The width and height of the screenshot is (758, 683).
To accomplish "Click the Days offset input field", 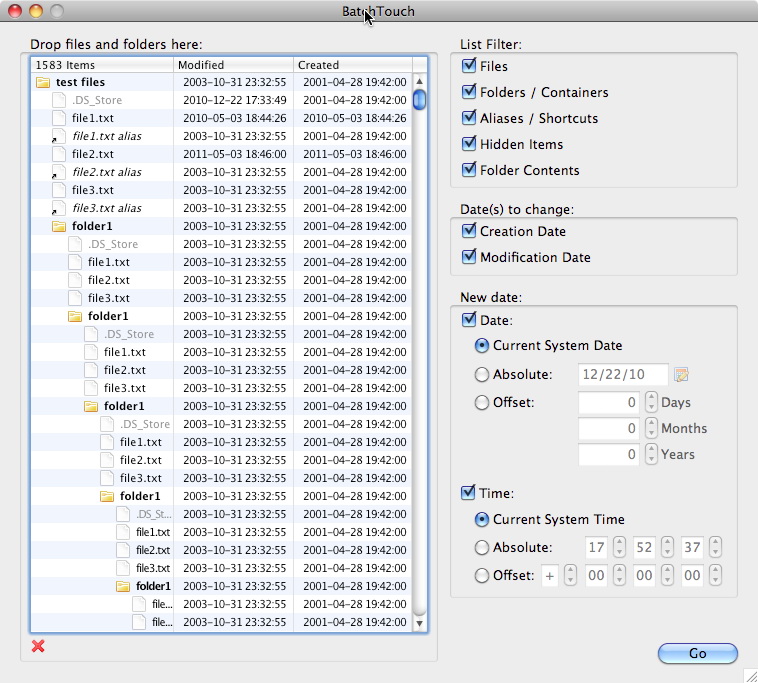I will pos(610,402).
